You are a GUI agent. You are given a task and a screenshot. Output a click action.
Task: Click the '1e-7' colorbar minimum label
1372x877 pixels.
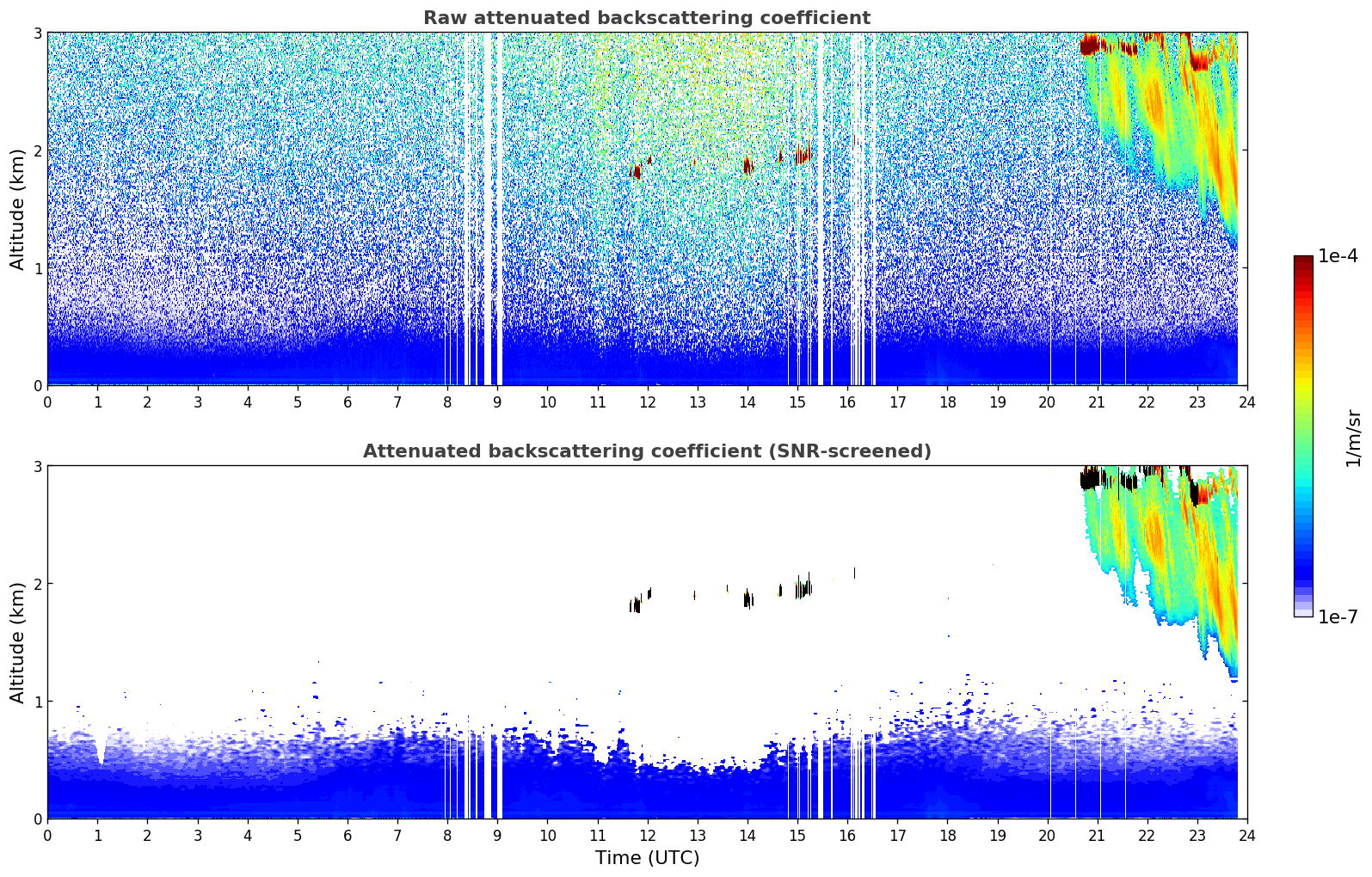coord(1338,616)
